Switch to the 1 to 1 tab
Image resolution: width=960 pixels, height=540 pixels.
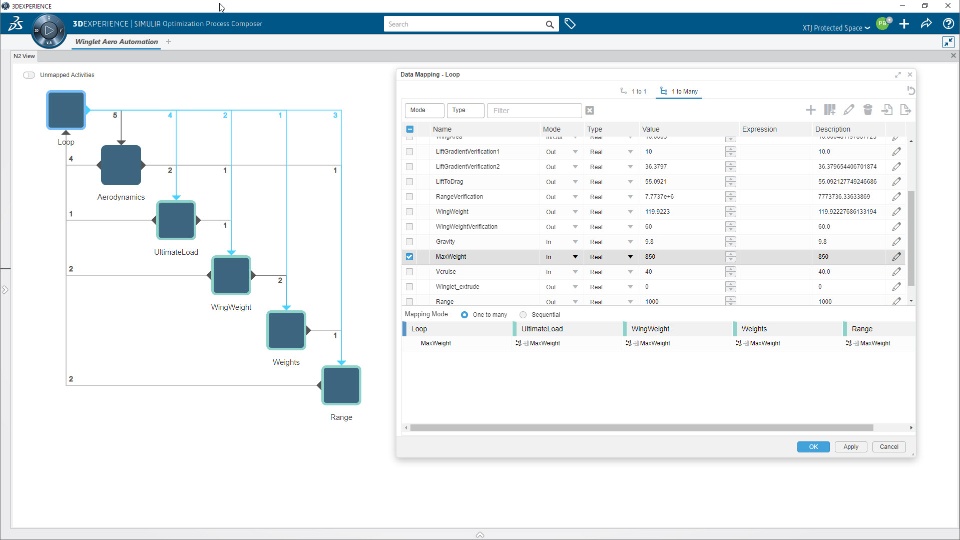coord(633,91)
